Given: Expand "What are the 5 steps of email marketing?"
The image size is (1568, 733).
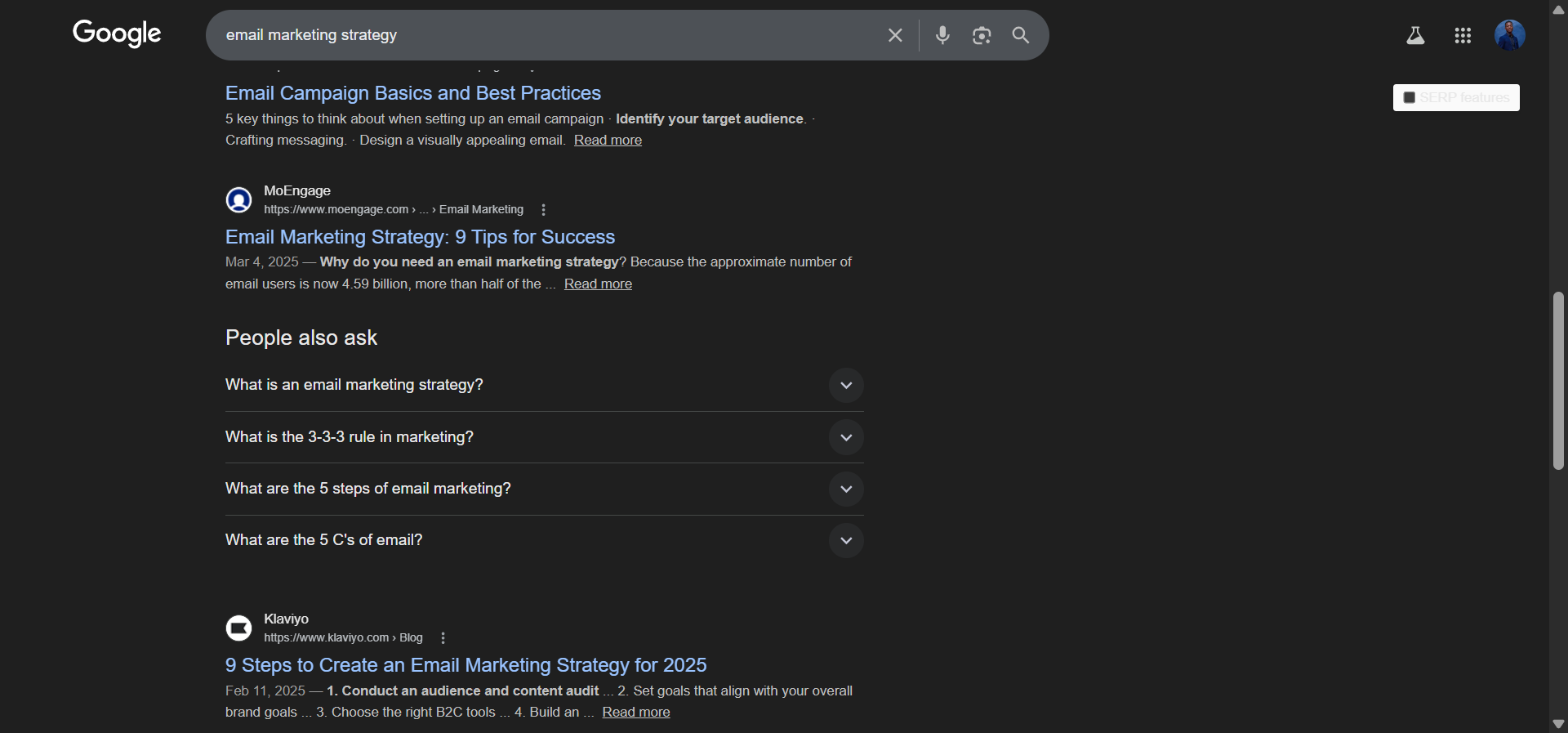Looking at the screenshot, I should click(x=846, y=489).
